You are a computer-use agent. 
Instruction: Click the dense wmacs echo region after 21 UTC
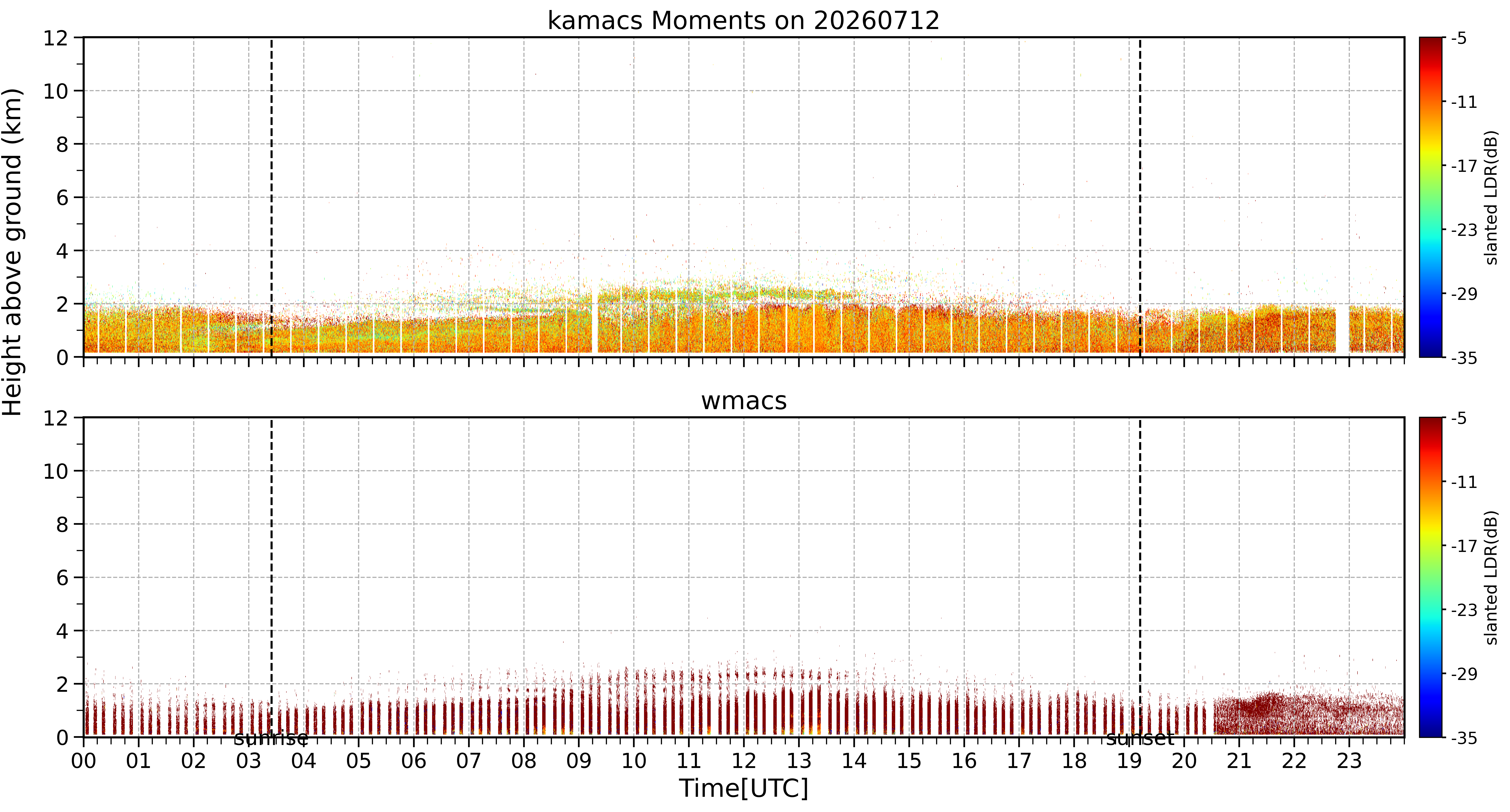click(1308, 714)
